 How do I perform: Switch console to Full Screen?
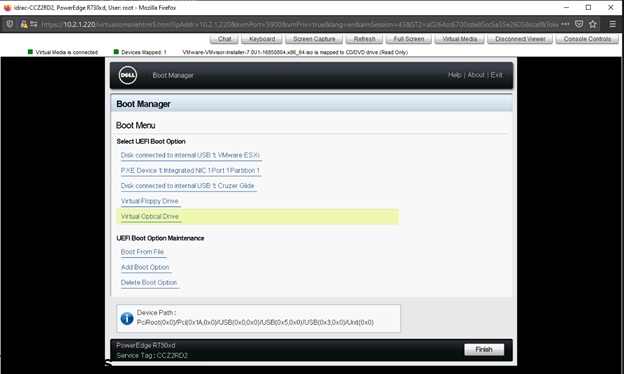(409, 39)
